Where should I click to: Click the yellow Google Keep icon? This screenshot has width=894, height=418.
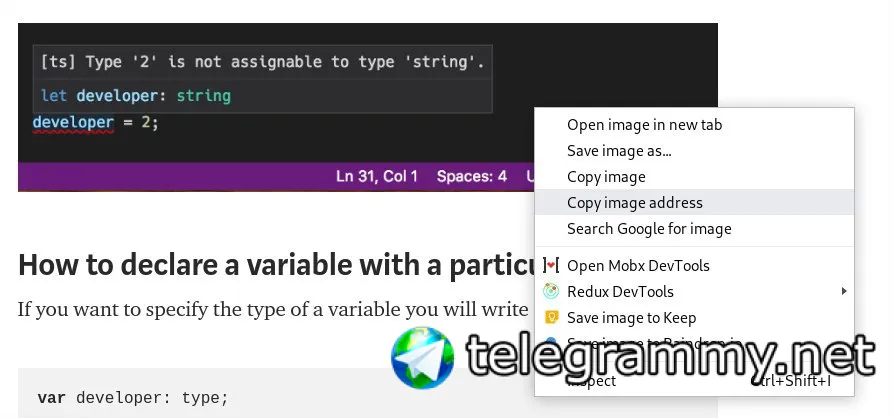coord(550,318)
